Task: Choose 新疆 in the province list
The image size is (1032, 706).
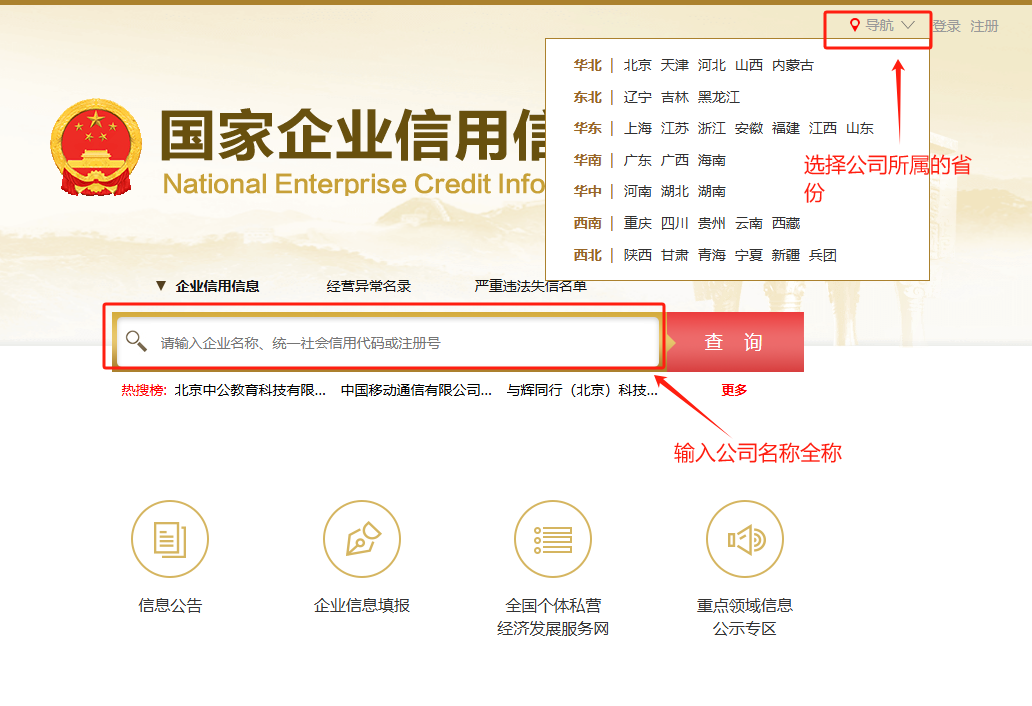Action: [x=786, y=255]
